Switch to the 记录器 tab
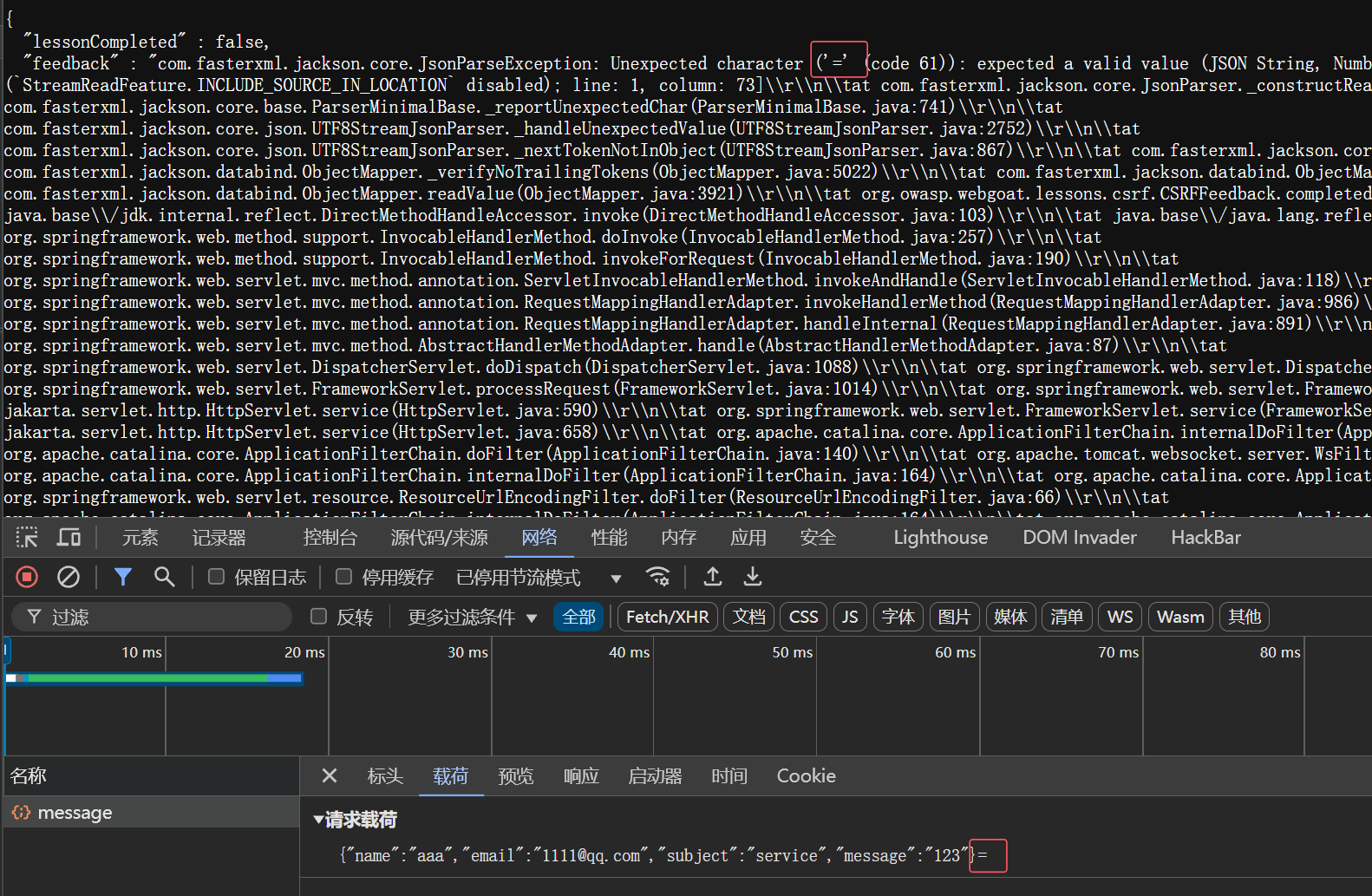 (219, 538)
